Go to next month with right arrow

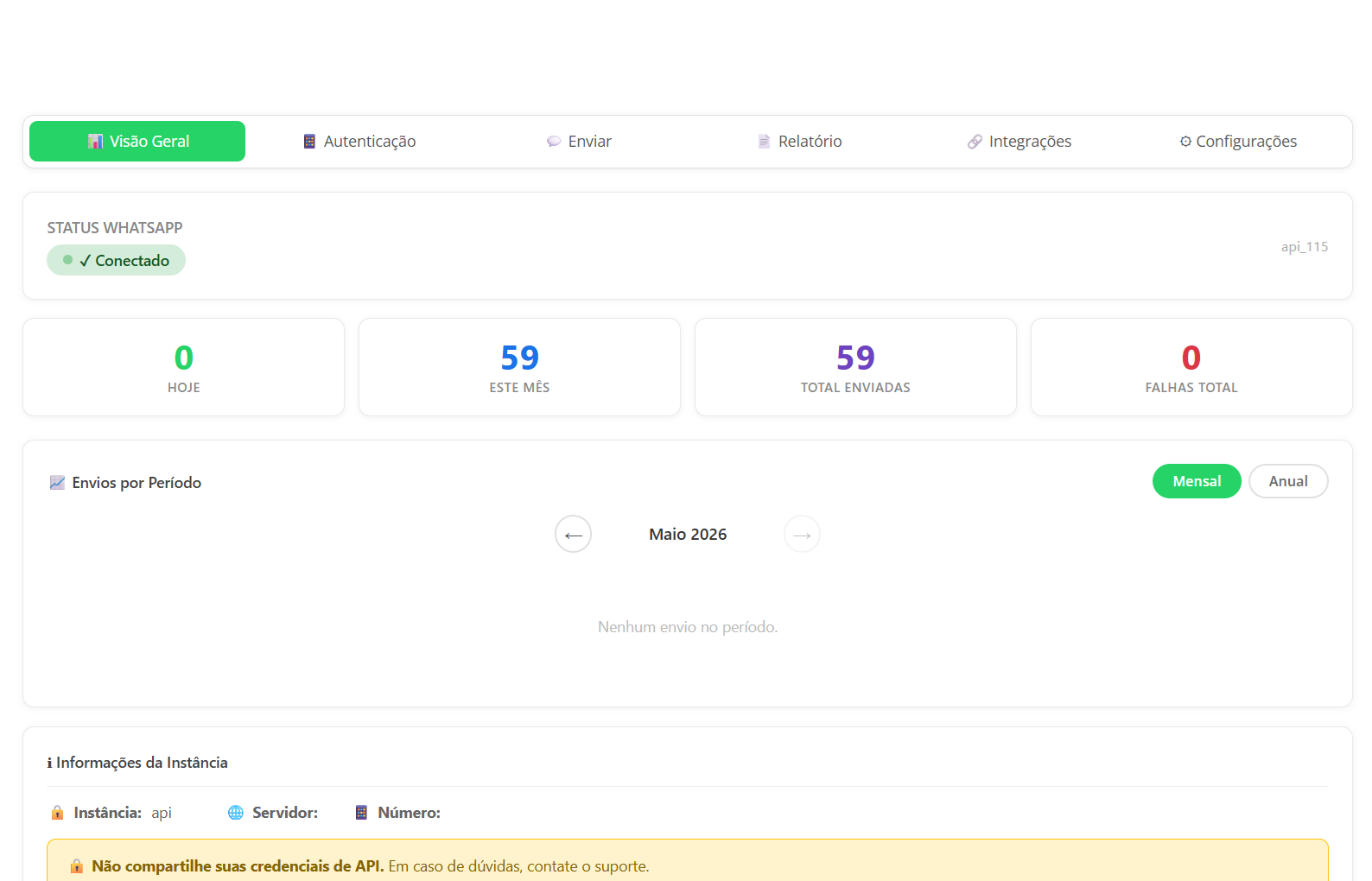[802, 534]
